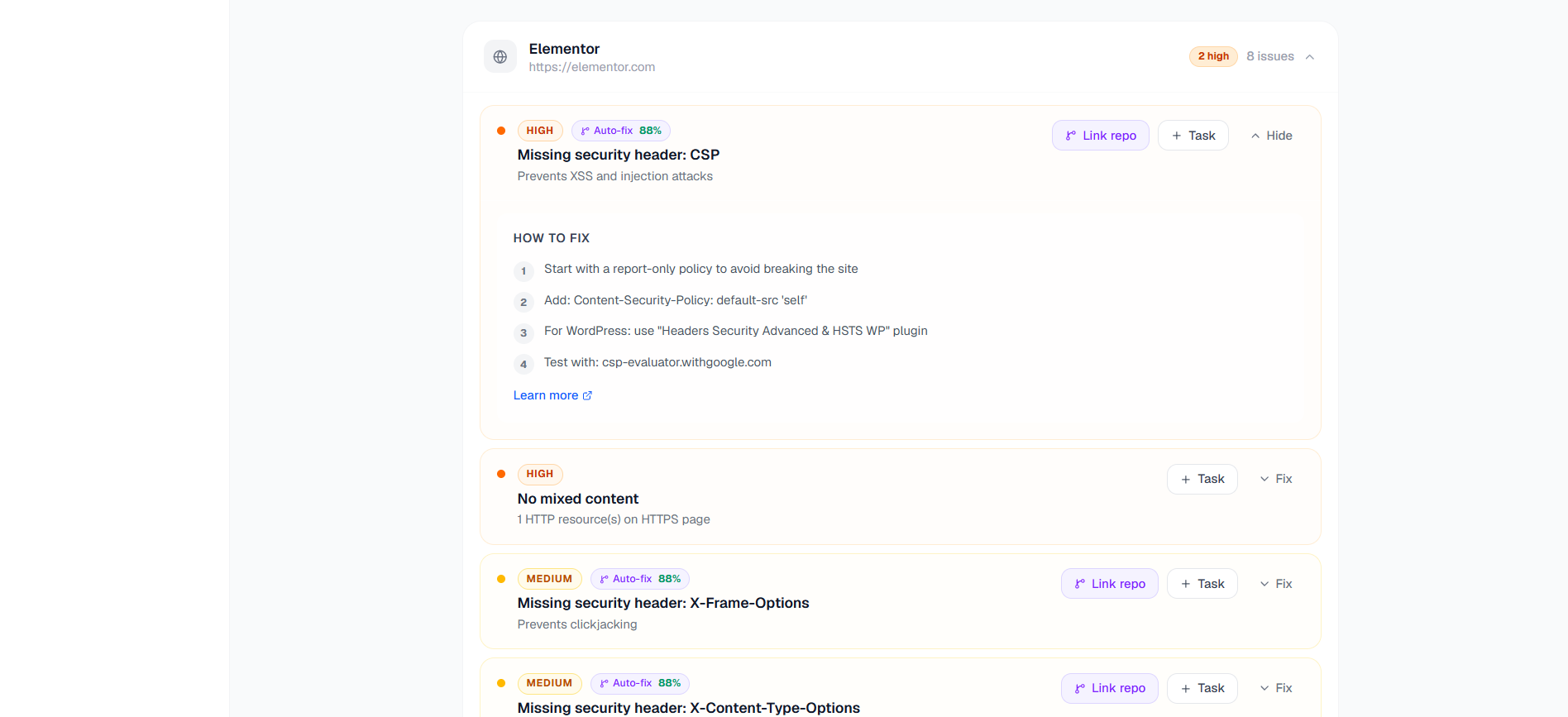Click step 1 about the report-only policy
The image size is (1568, 717).
click(701, 269)
